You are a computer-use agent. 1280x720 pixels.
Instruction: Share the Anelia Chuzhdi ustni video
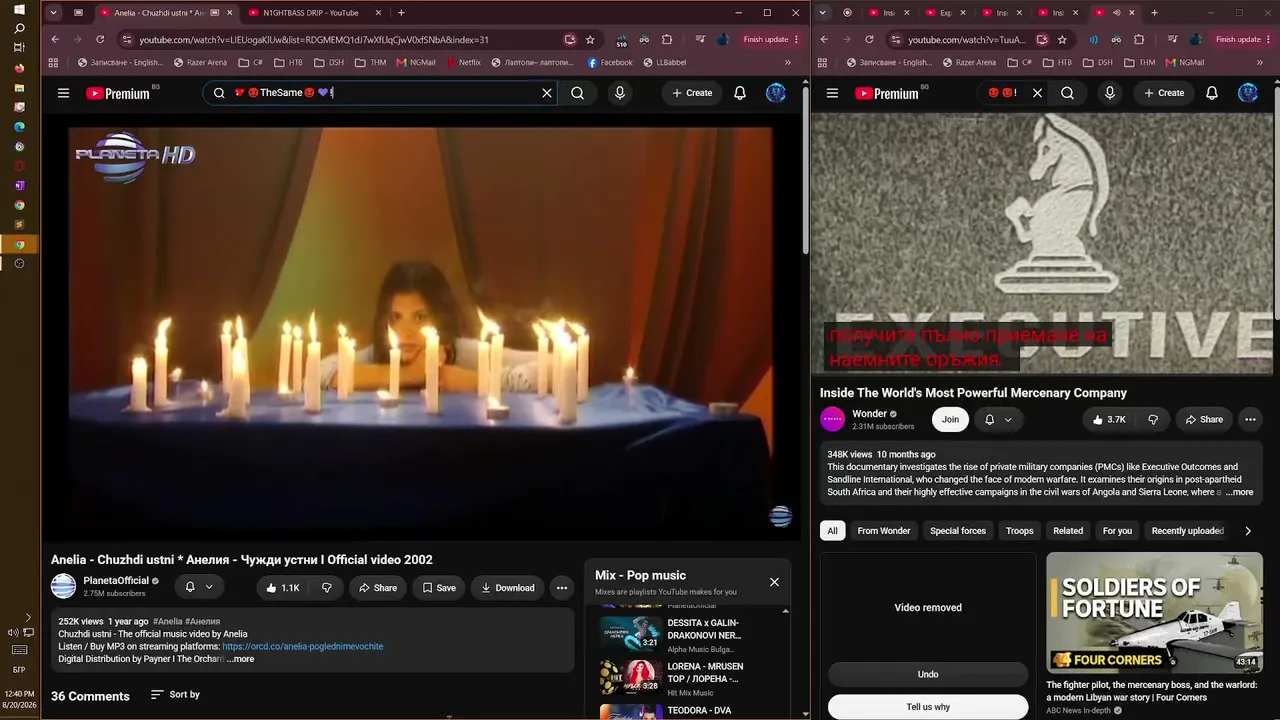pos(378,588)
